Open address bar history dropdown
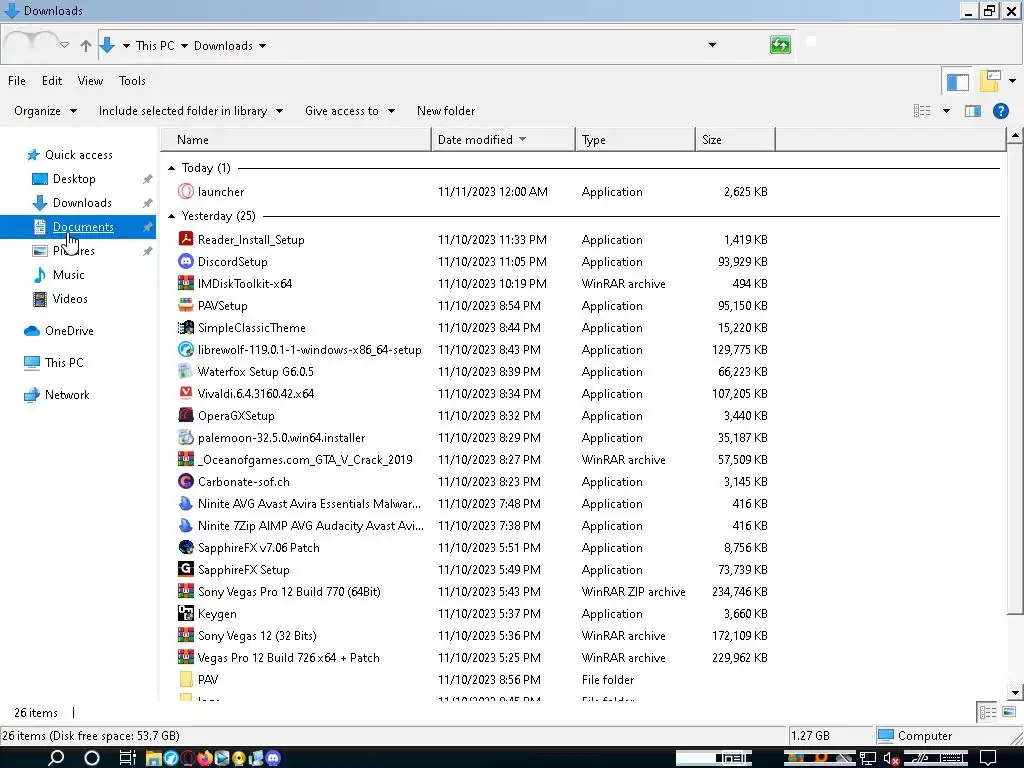Screen dimensions: 1024x768 [x=712, y=45]
